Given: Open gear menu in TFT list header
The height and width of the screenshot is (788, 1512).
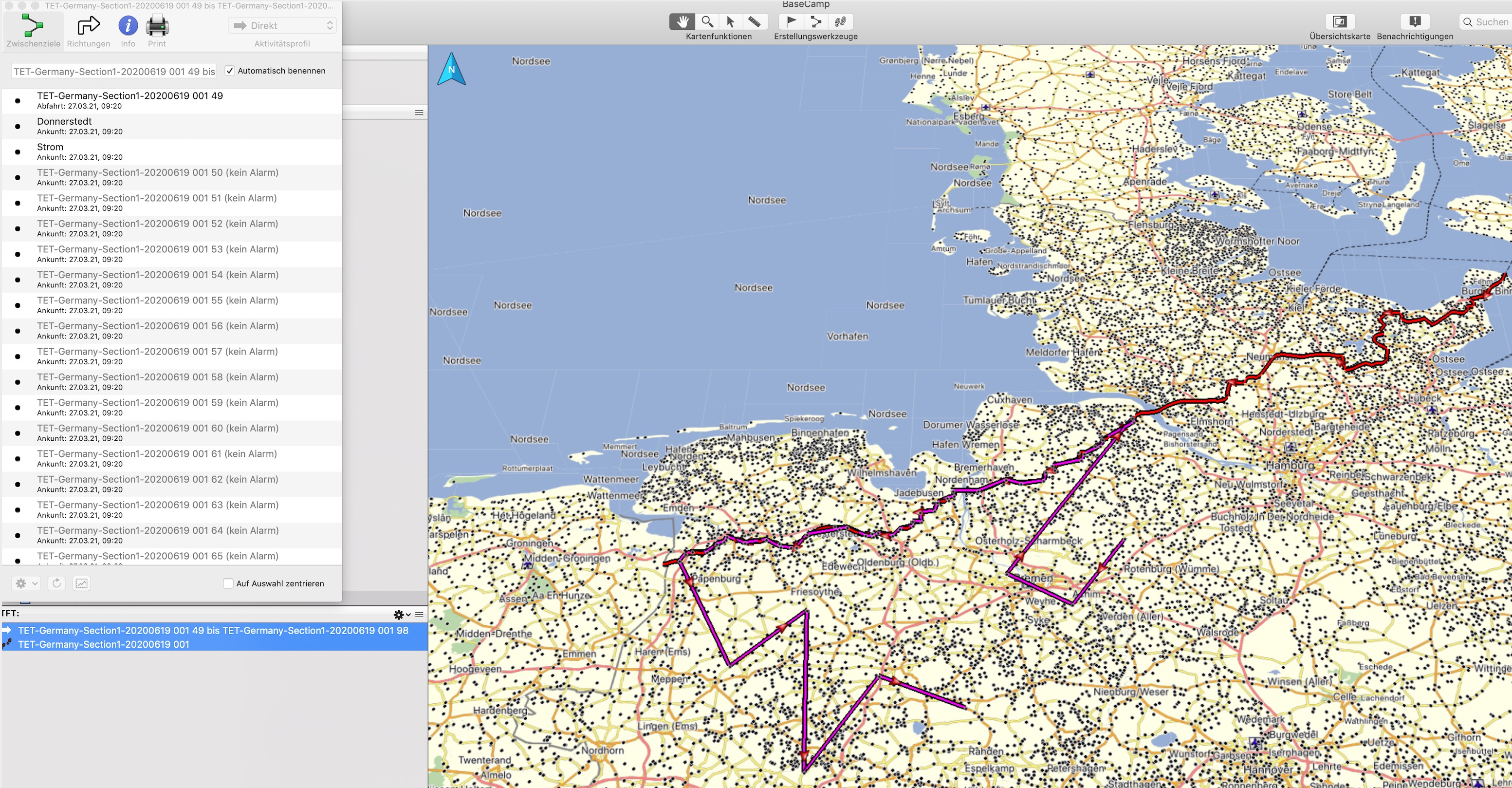Looking at the screenshot, I should coord(402,615).
